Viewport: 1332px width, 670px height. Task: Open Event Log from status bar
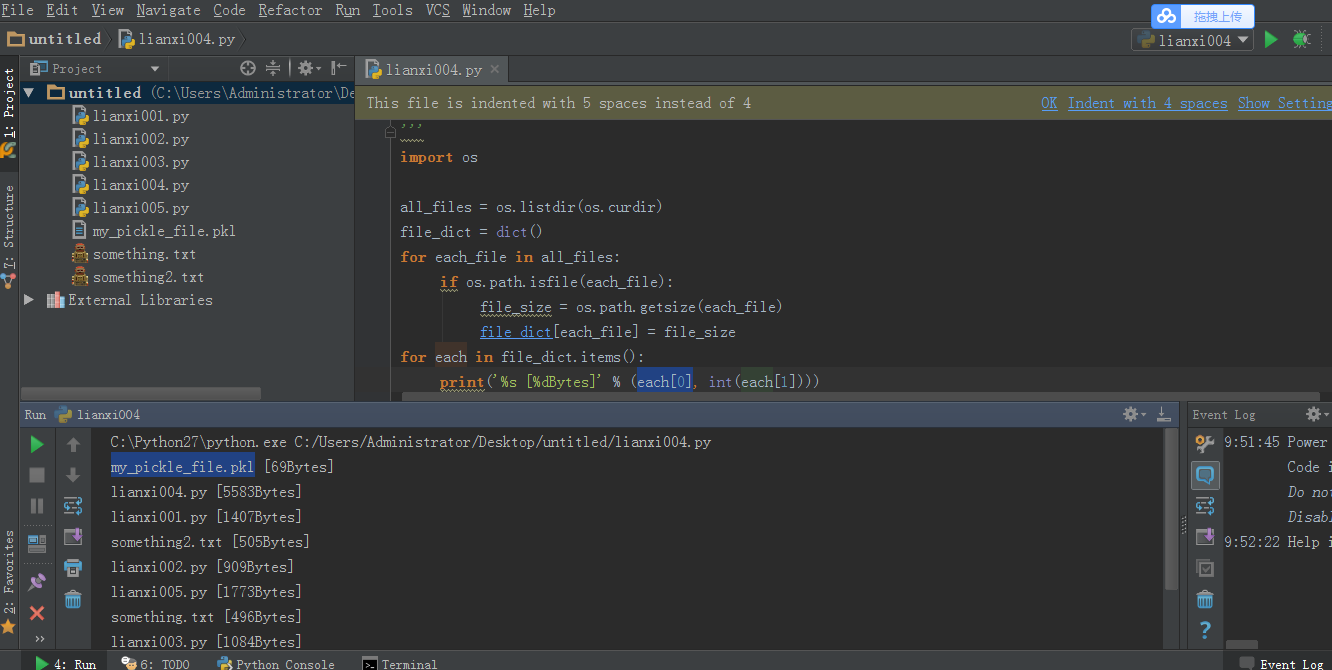[x=1282, y=663]
